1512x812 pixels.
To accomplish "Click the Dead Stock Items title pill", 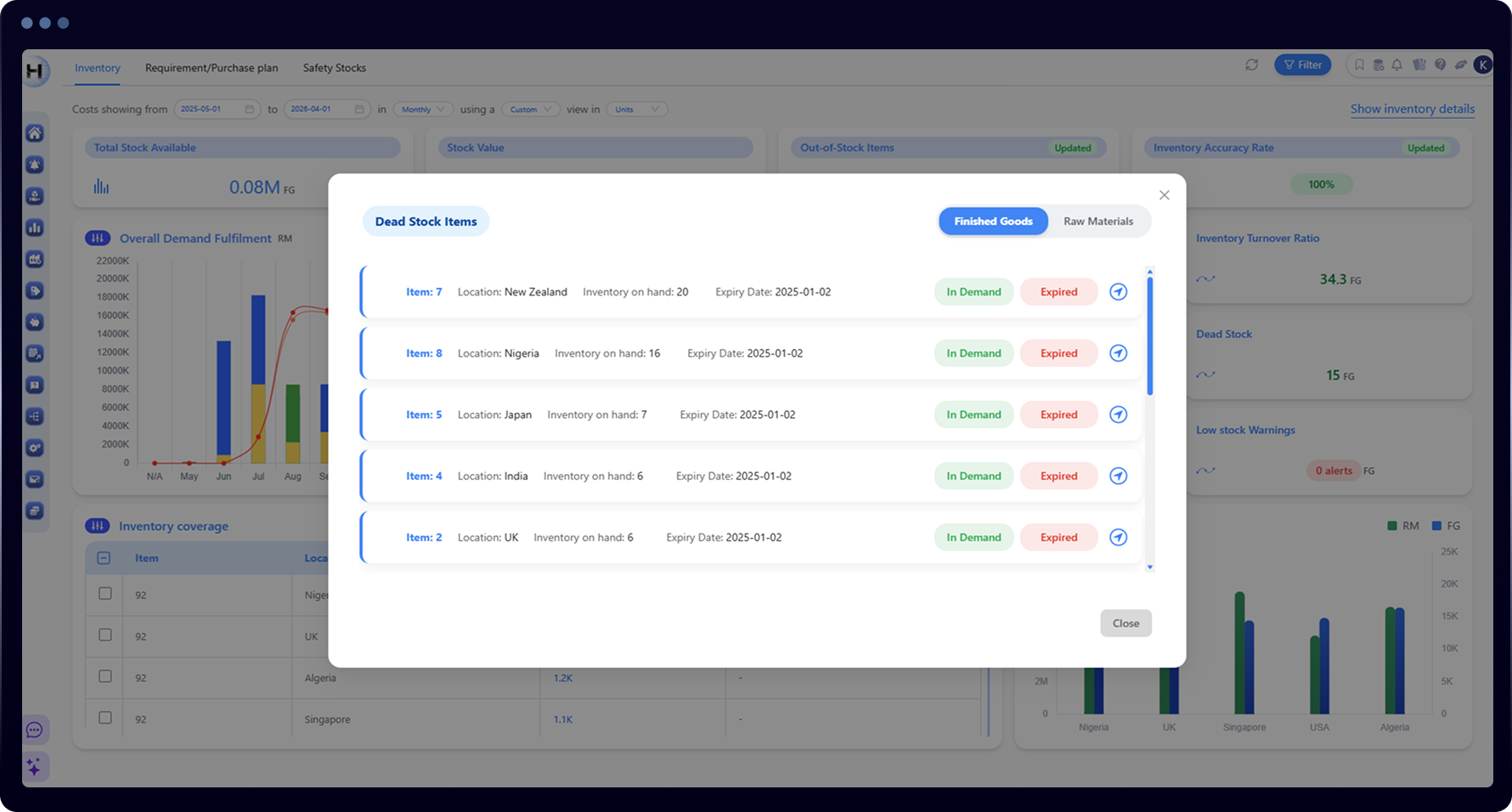I will (426, 222).
